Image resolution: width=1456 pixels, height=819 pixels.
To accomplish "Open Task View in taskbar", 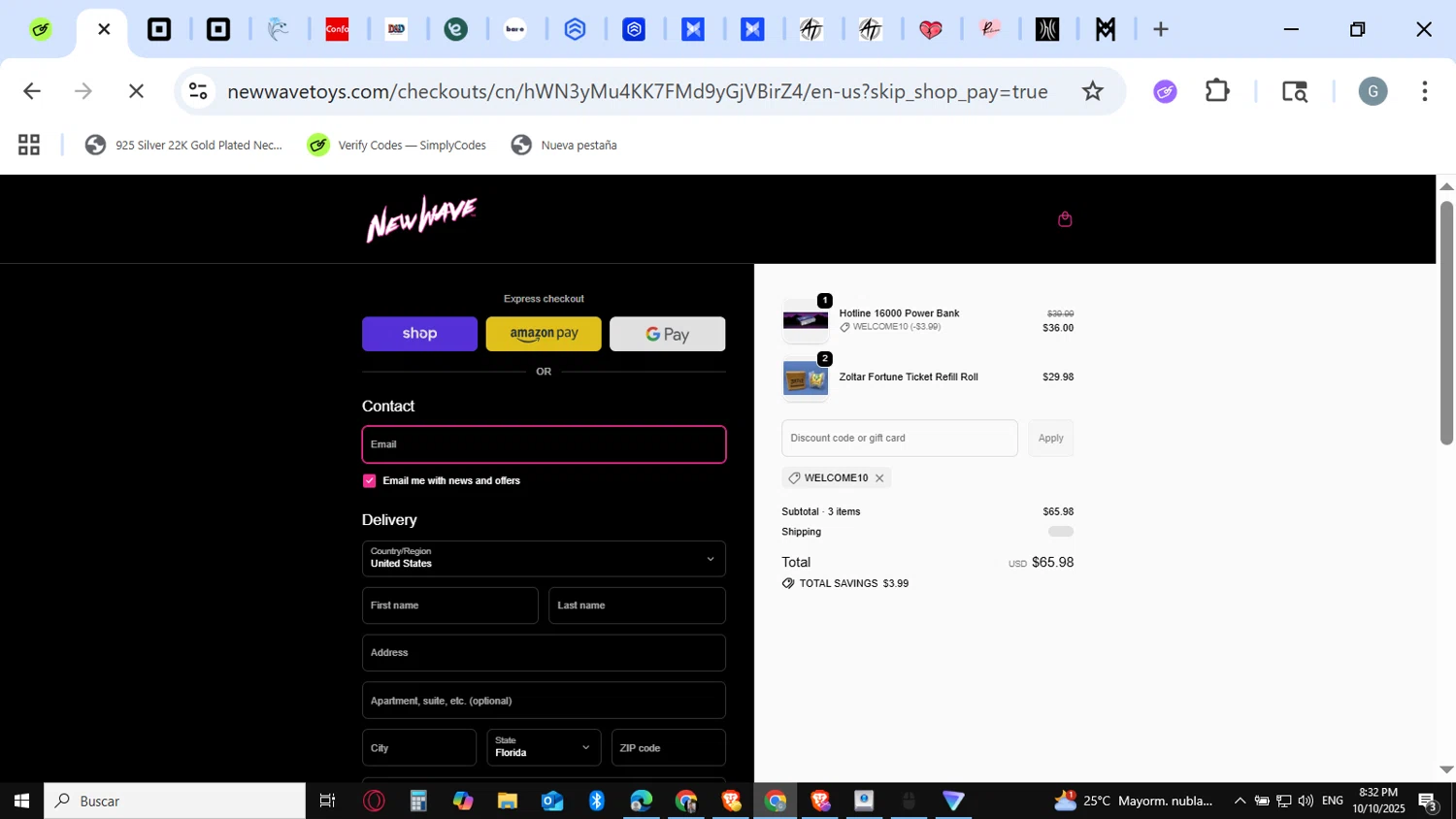I will tap(327, 801).
